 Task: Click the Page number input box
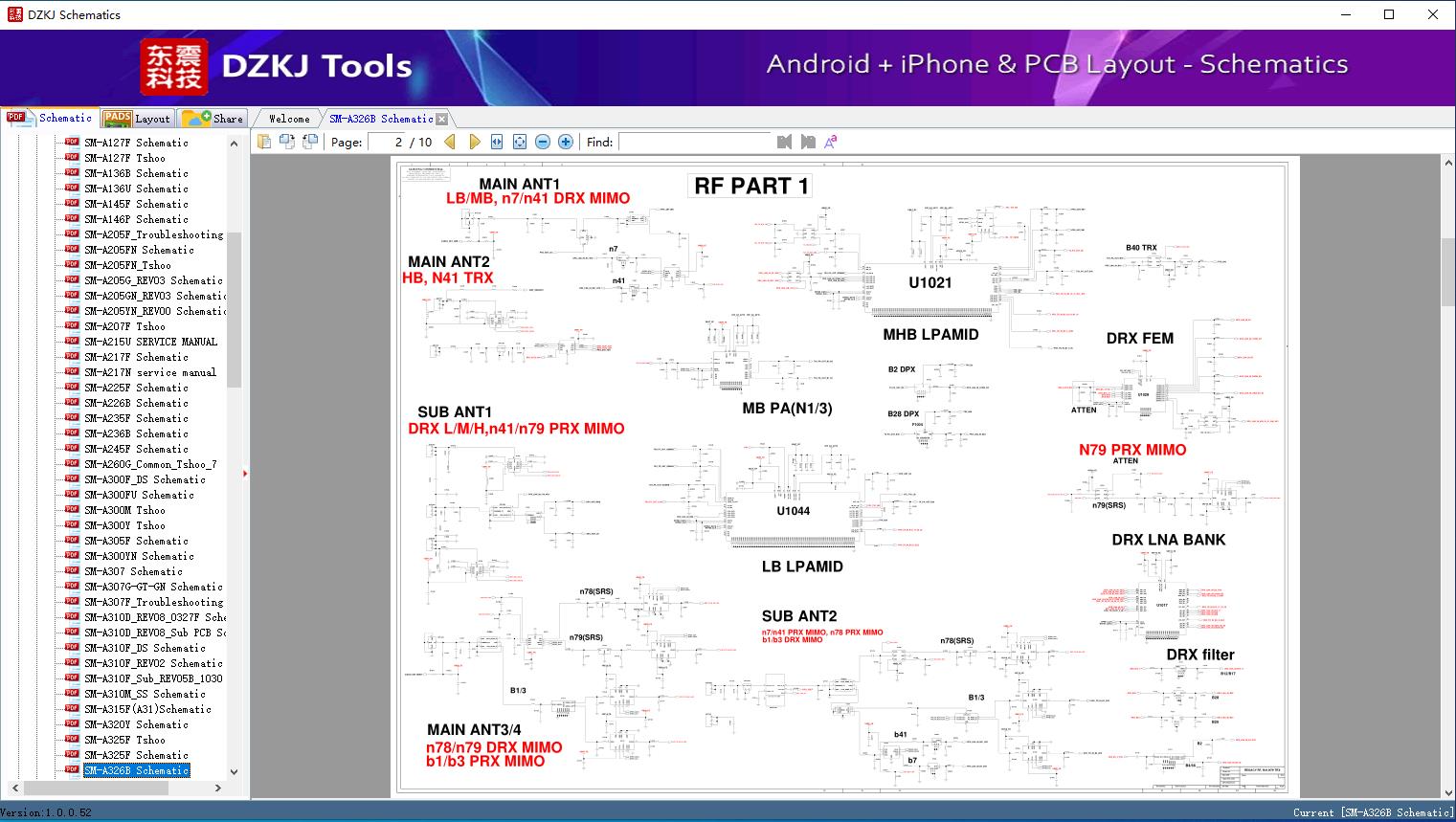387,142
